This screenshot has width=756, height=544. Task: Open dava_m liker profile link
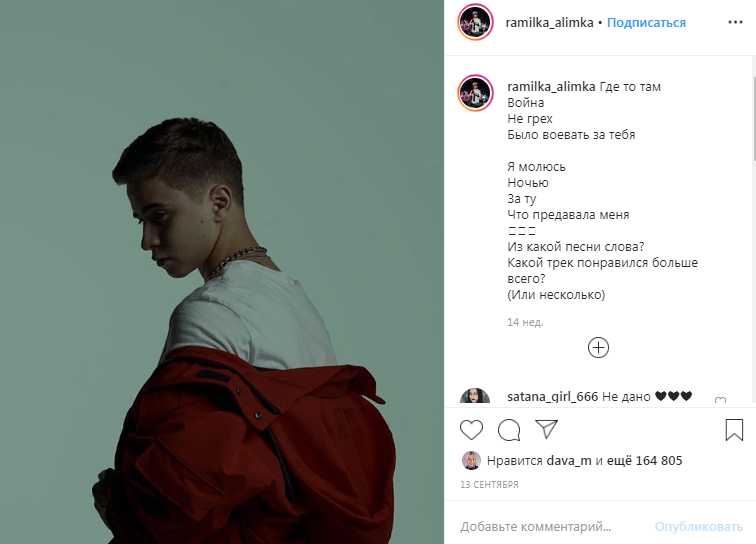pos(568,461)
